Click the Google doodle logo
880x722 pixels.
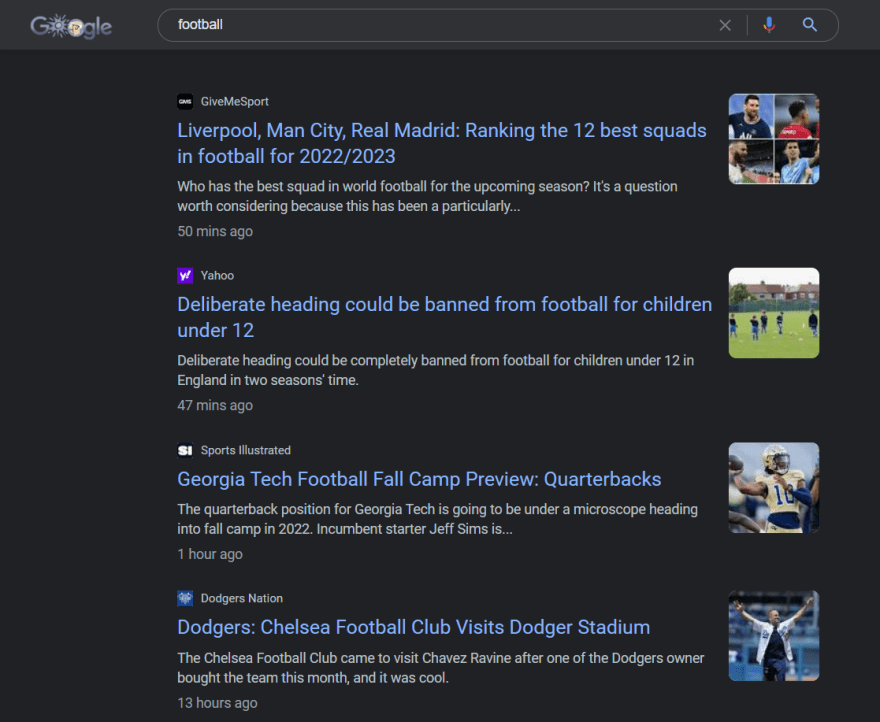[71, 26]
